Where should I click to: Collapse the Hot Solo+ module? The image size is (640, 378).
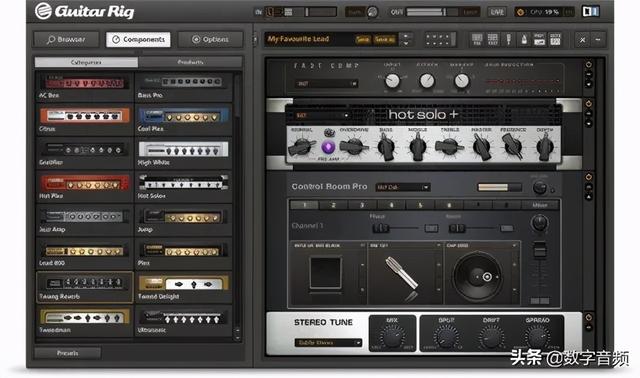pos(588,113)
